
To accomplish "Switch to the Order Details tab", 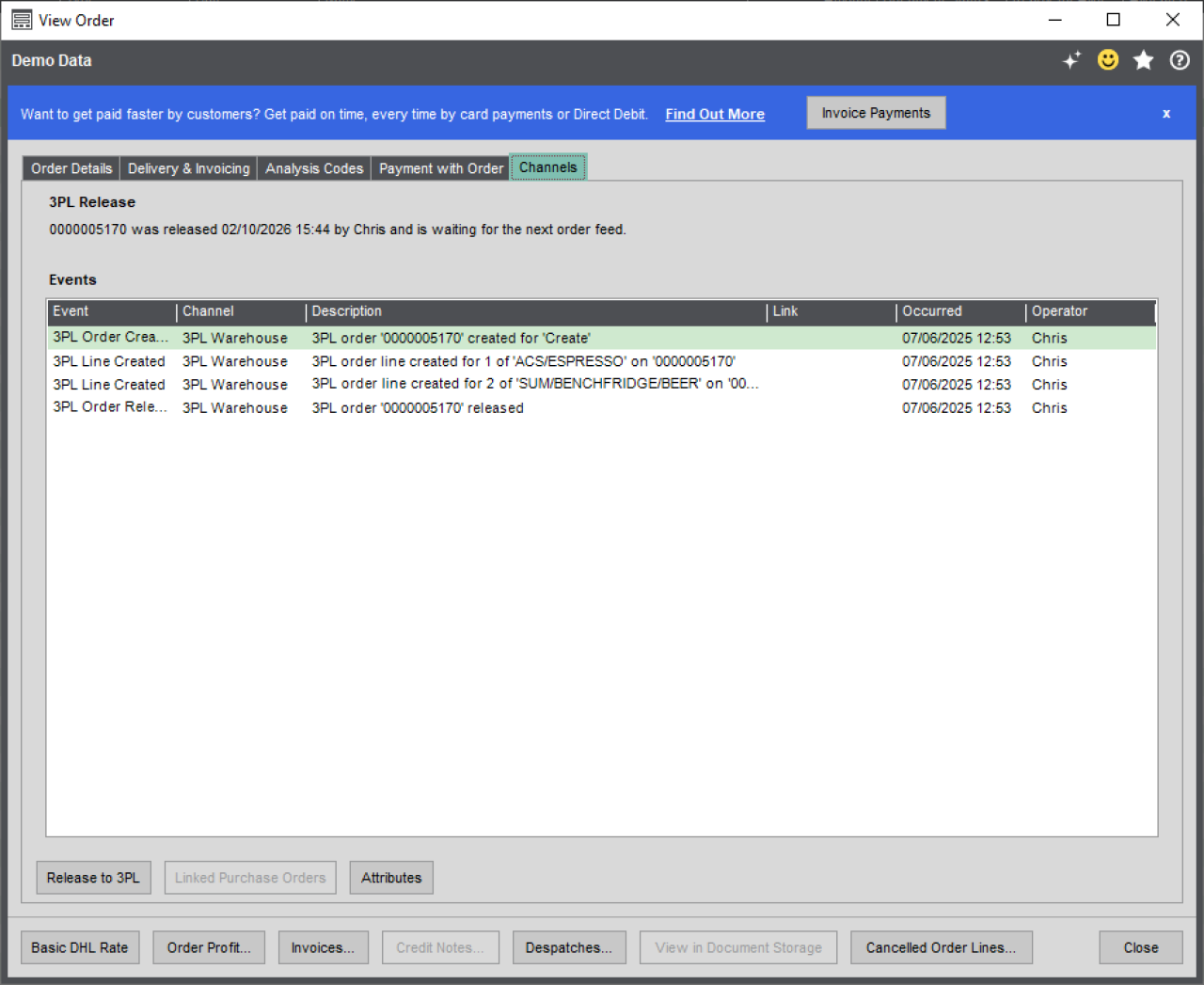I will [x=71, y=168].
